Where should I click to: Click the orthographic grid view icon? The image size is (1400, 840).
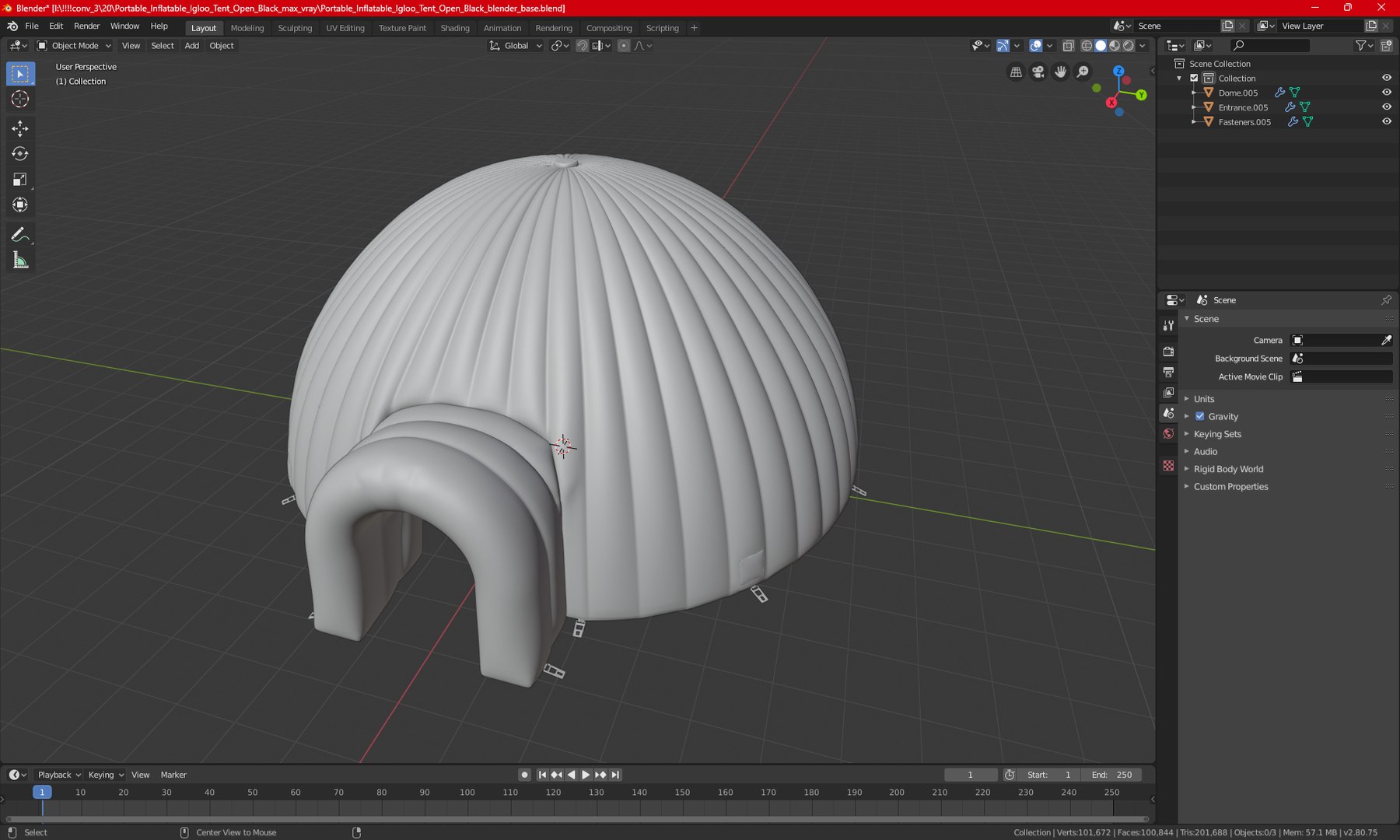point(1016,72)
